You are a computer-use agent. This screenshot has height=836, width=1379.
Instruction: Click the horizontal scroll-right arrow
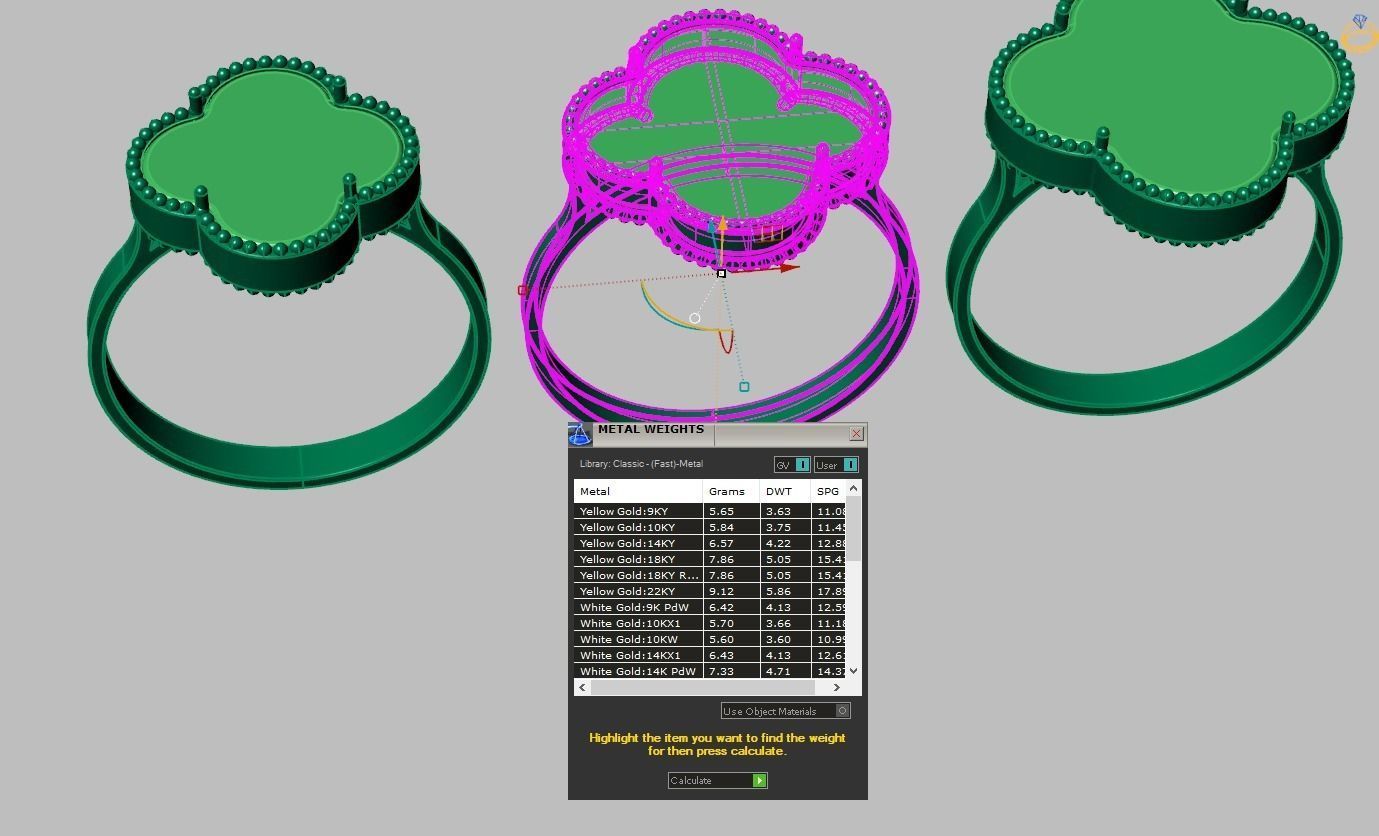tap(837, 687)
